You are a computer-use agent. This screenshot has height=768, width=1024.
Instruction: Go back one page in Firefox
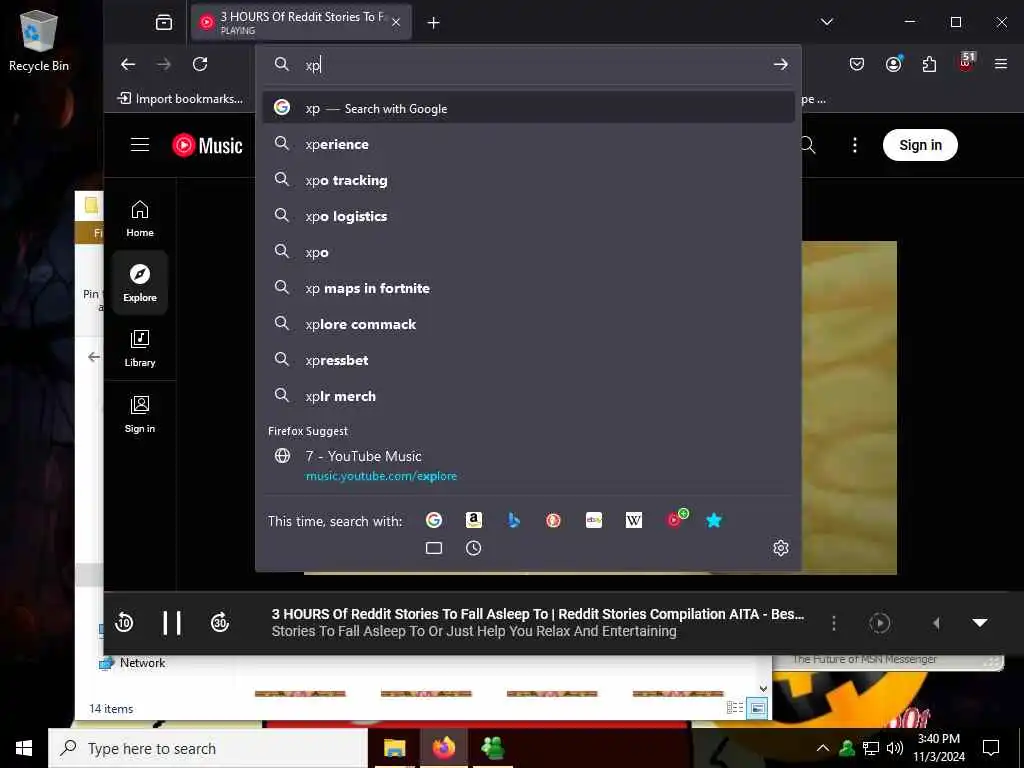coord(128,64)
